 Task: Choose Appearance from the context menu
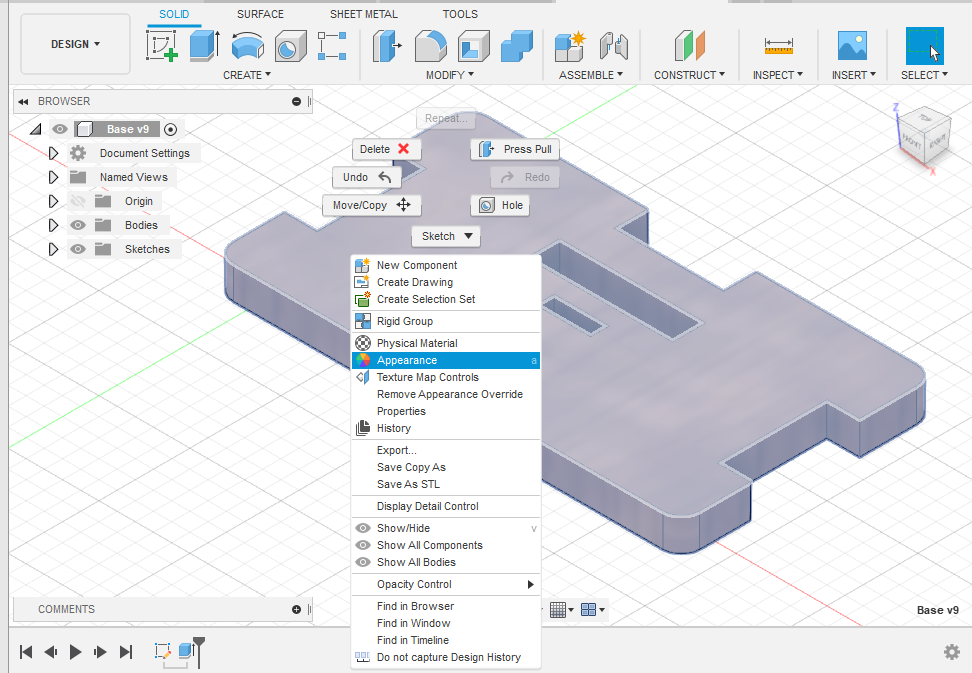(446, 361)
